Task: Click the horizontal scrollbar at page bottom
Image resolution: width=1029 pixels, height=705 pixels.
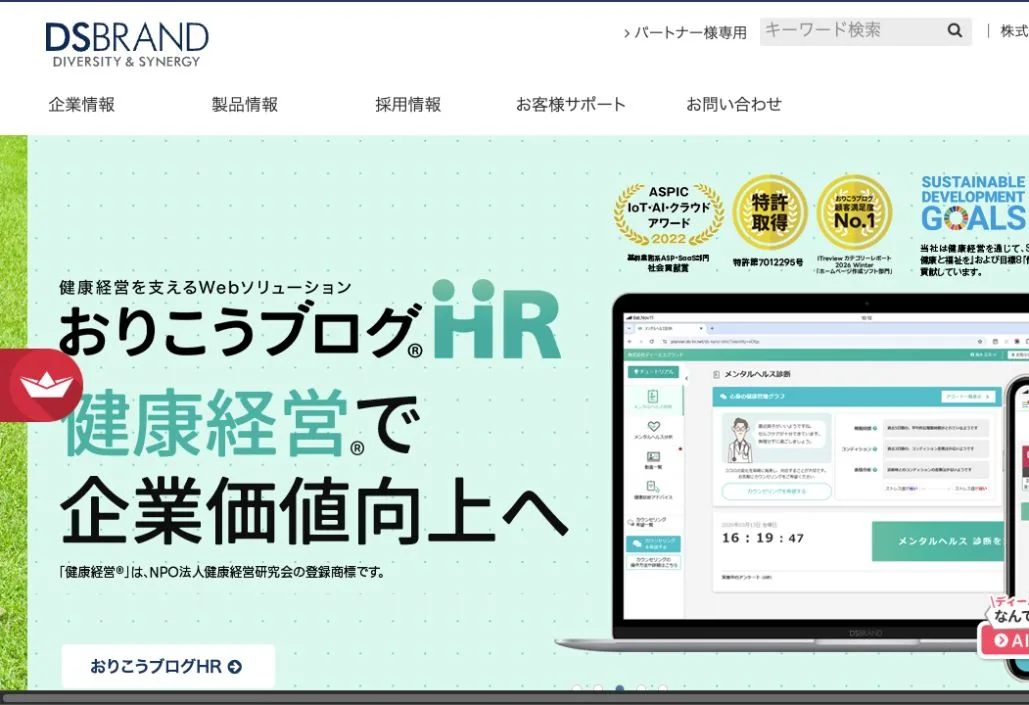Action: pyautogui.click(x=514, y=698)
